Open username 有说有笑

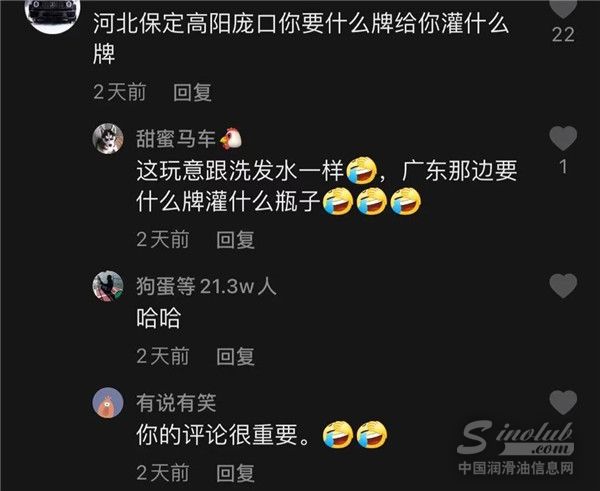point(176,403)
